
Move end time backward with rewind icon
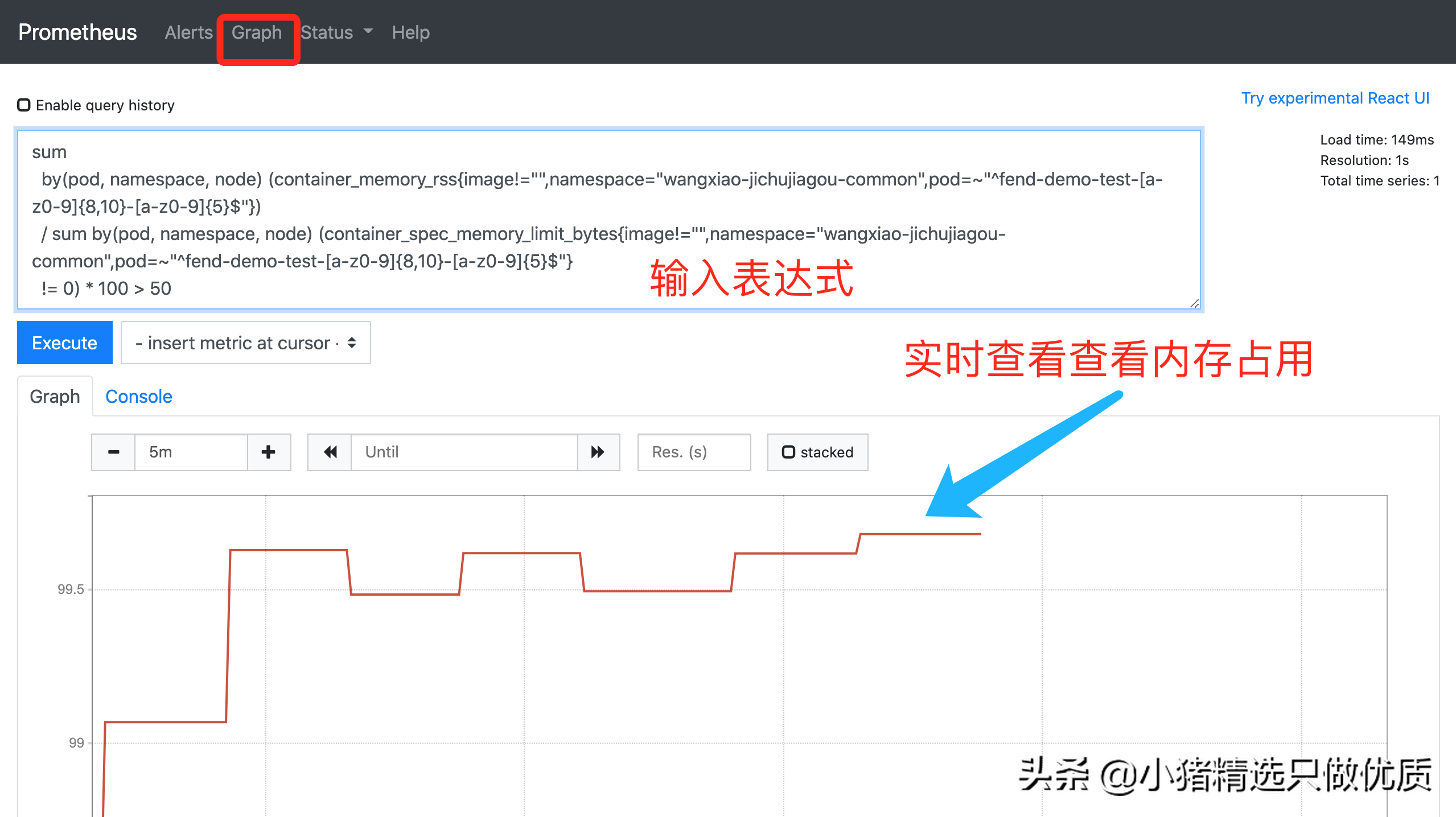click(330, 452)
